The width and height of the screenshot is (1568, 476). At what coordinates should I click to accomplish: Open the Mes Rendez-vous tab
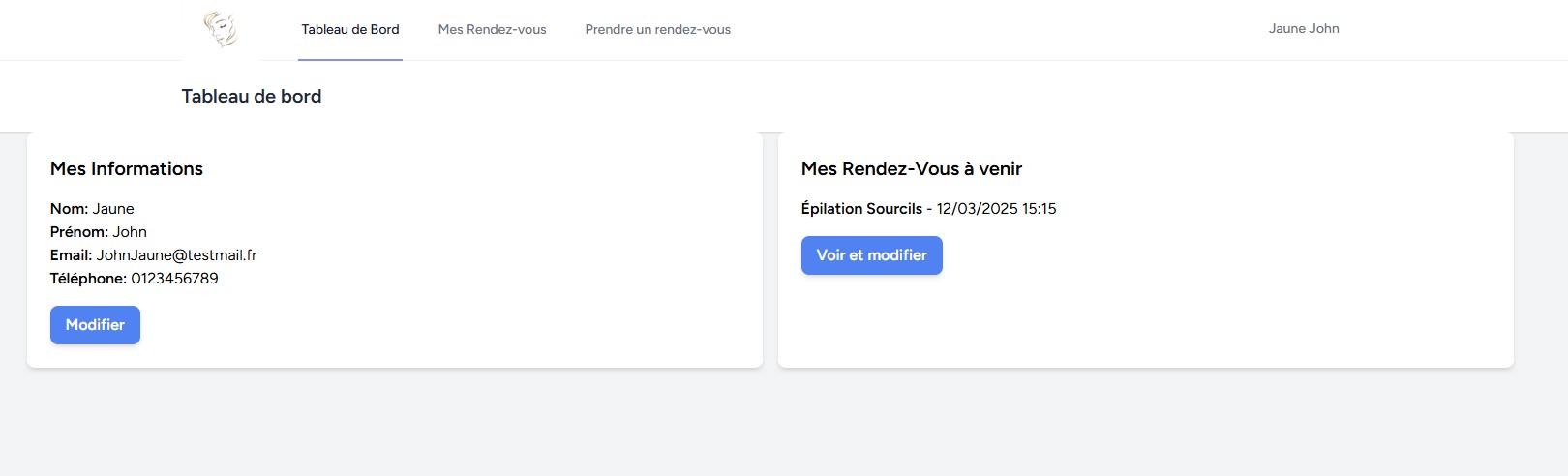point(492,30)
